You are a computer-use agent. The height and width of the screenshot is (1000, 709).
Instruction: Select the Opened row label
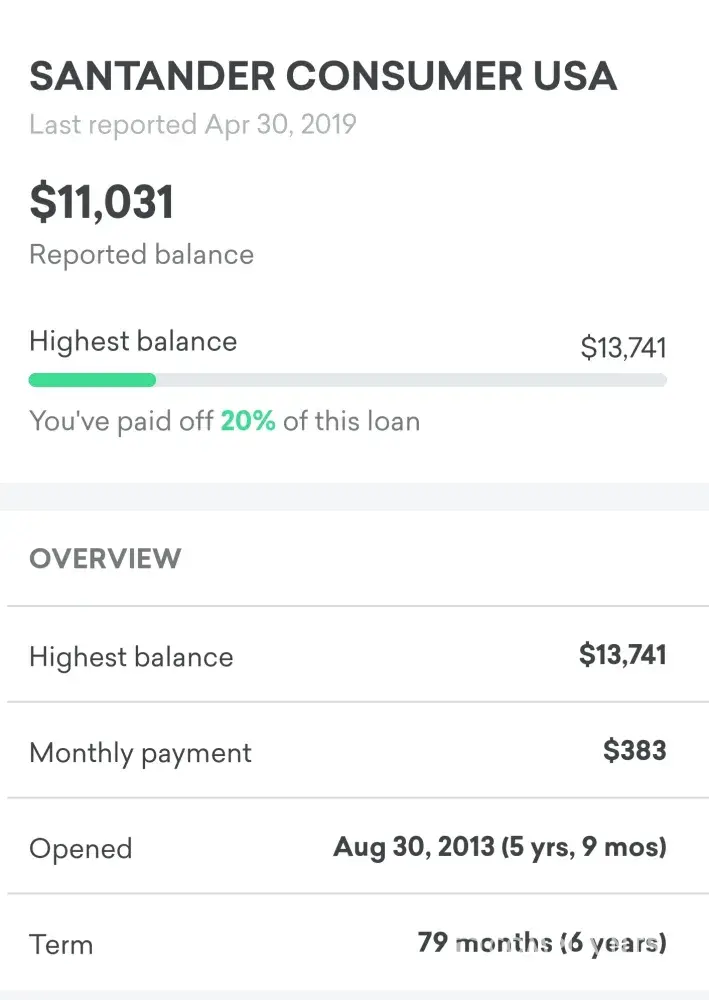(80, 849)
